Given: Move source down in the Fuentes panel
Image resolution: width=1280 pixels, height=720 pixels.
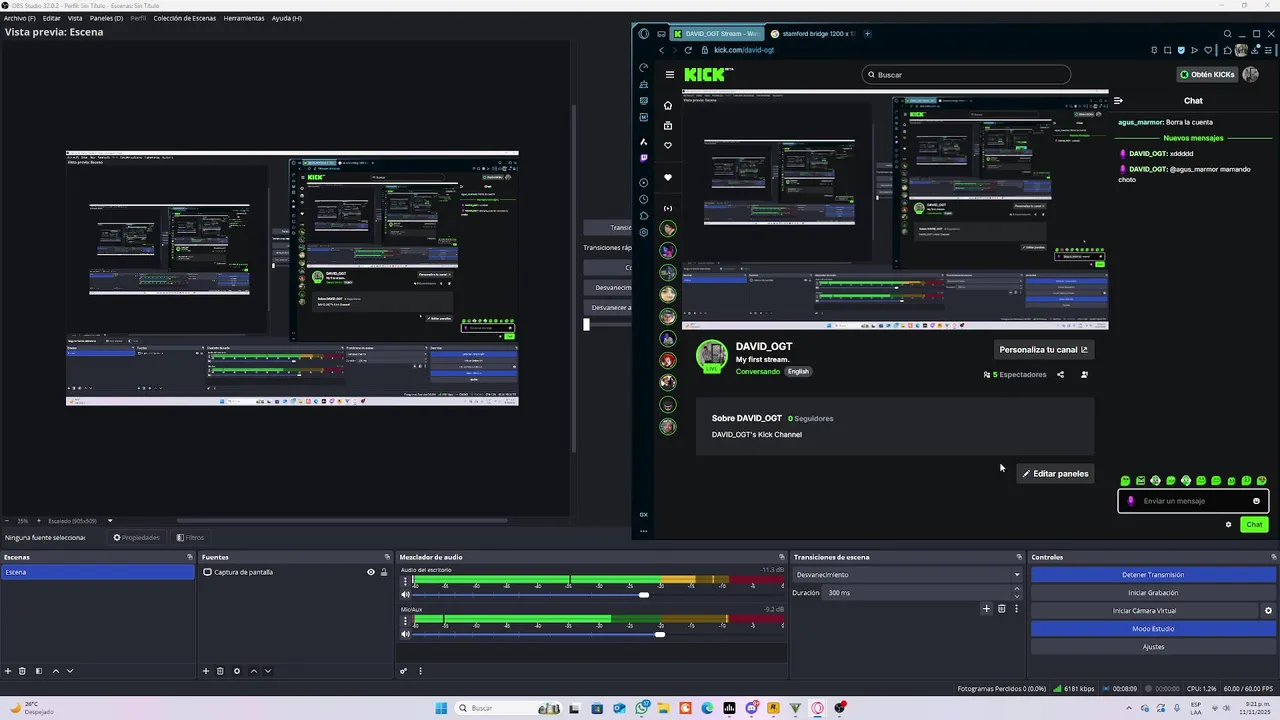Looking at the screenshot, I should (268, 671).
